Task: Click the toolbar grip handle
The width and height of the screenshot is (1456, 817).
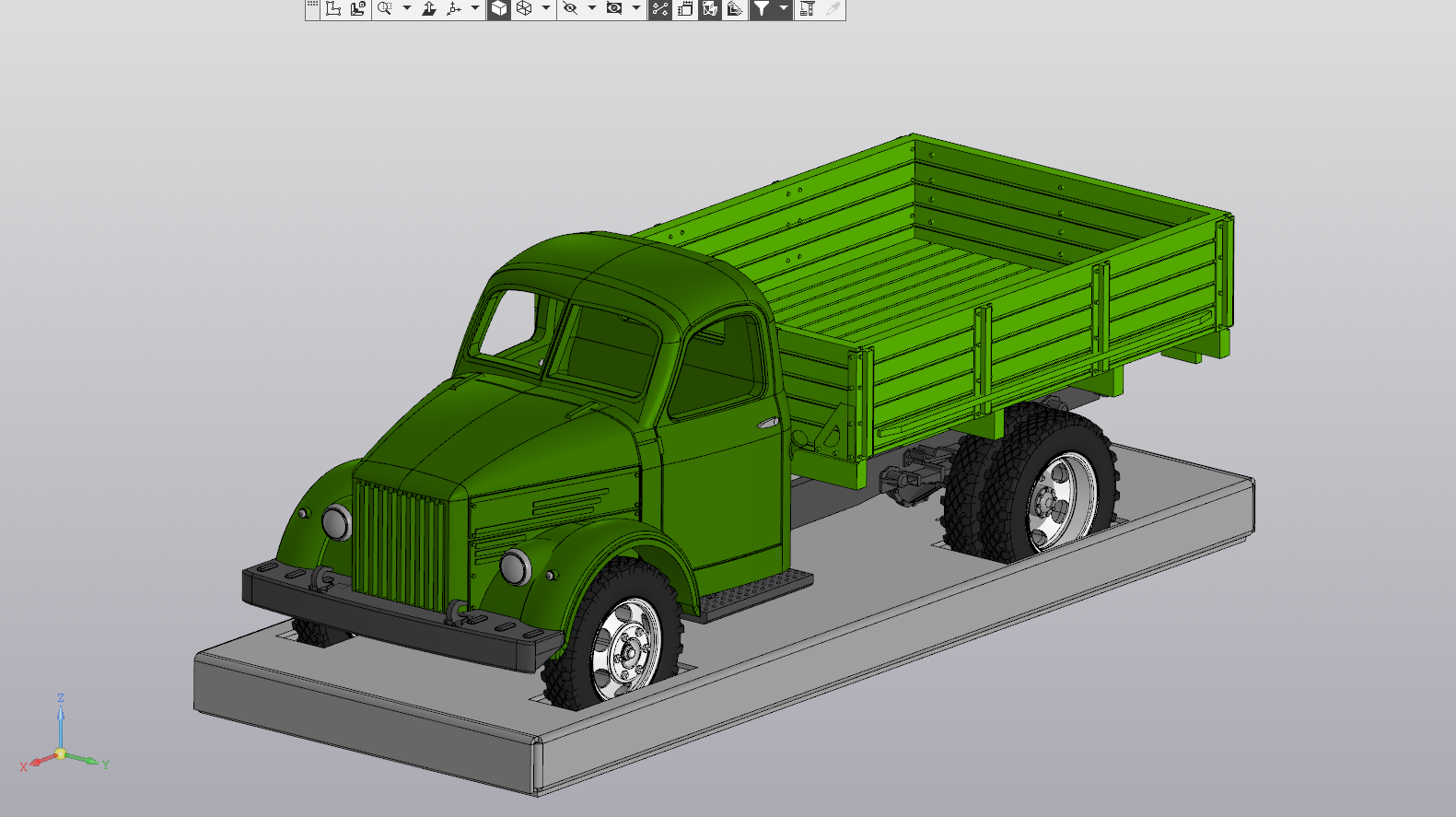Action: pyautogui.click(x=312, y=7)
